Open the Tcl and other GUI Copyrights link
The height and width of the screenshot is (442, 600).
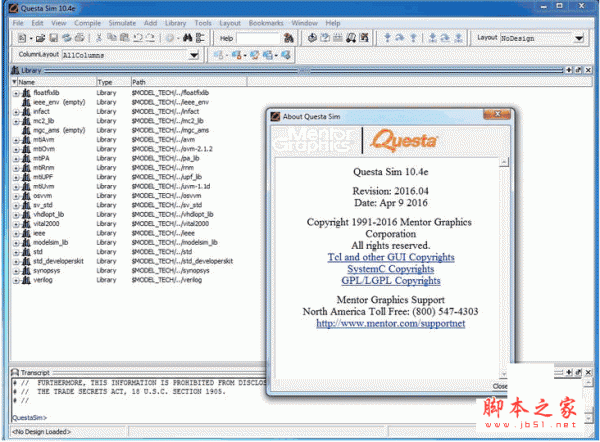coord(391,257)
